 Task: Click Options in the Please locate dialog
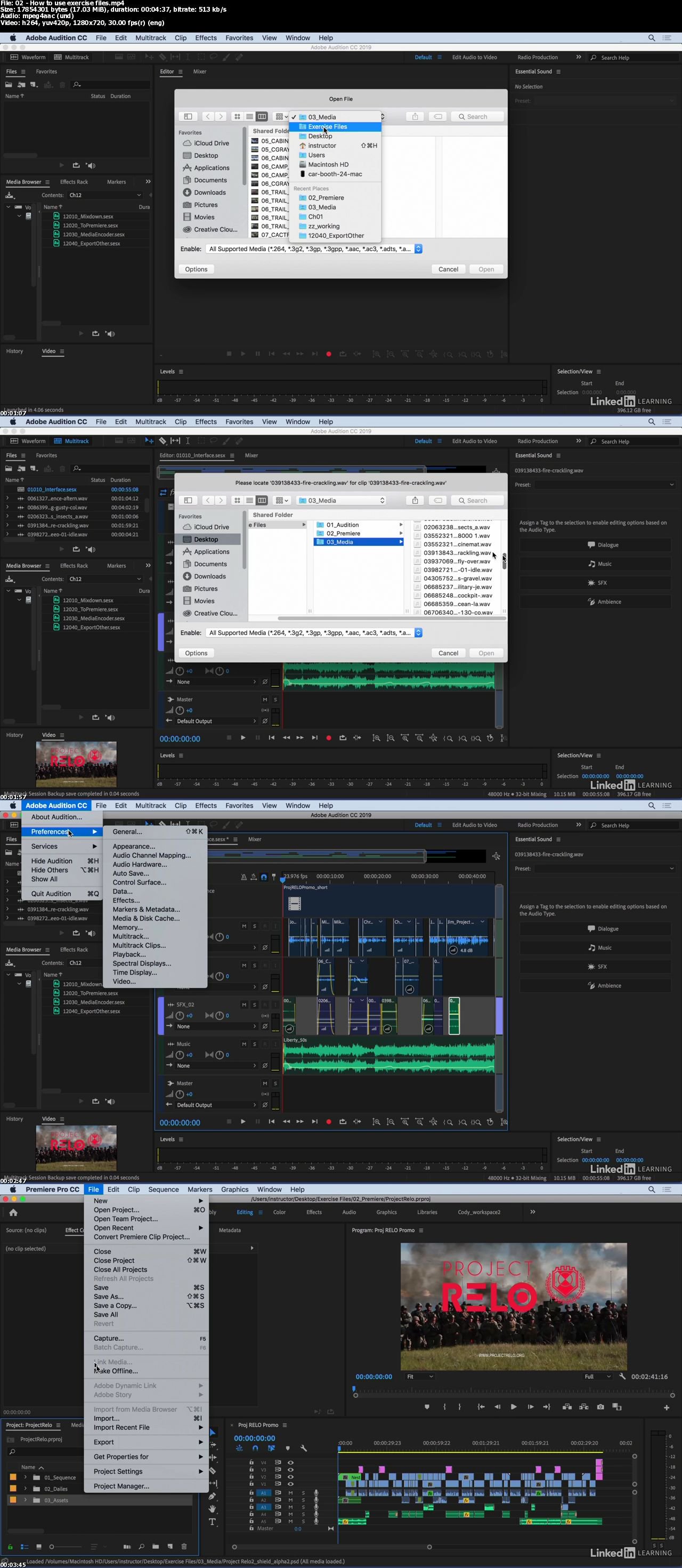point(196,653)
